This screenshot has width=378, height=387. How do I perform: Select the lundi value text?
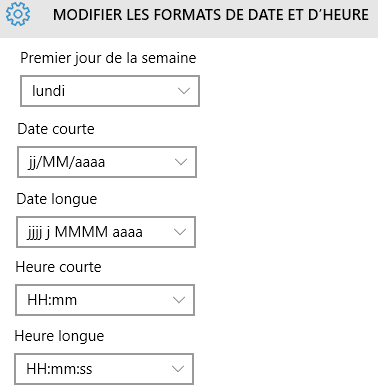(48, 91)
